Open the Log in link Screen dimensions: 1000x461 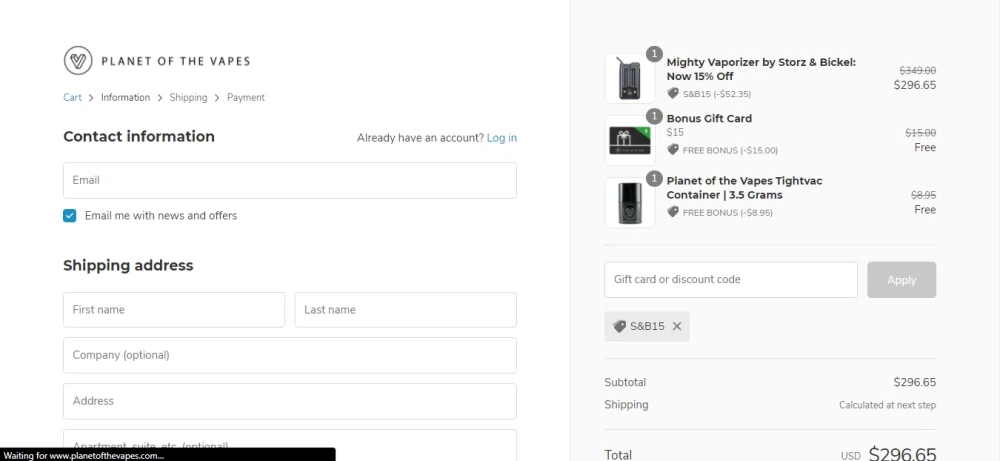502,138
